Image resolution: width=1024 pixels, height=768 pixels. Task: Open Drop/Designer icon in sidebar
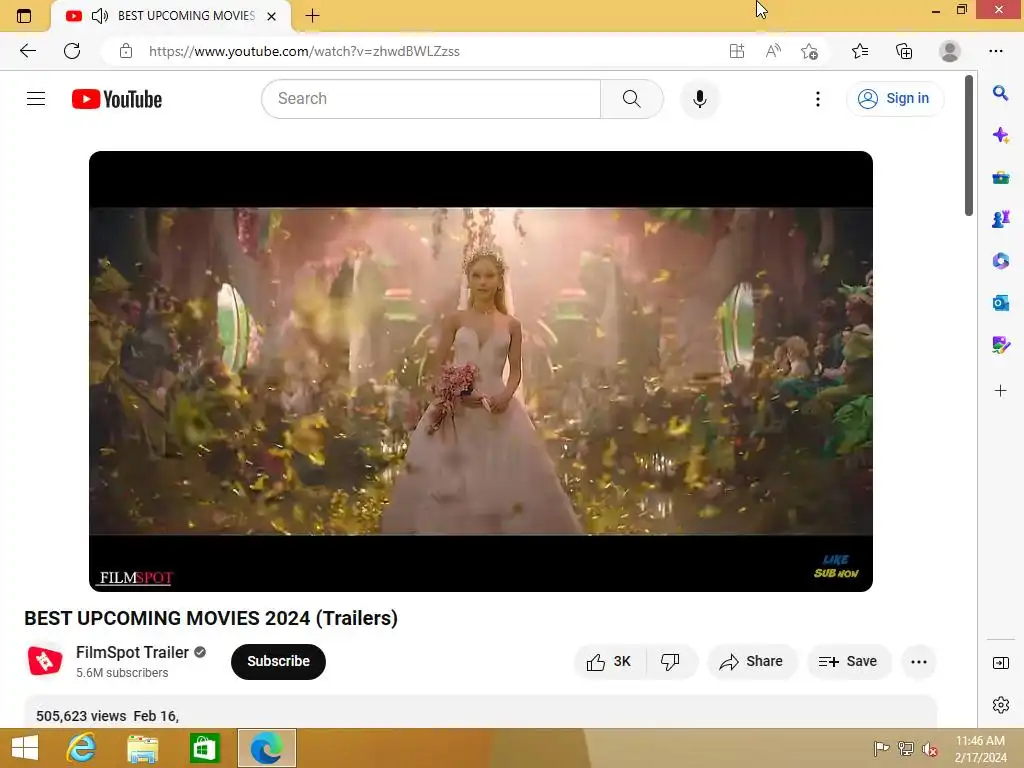[1000, 345]
